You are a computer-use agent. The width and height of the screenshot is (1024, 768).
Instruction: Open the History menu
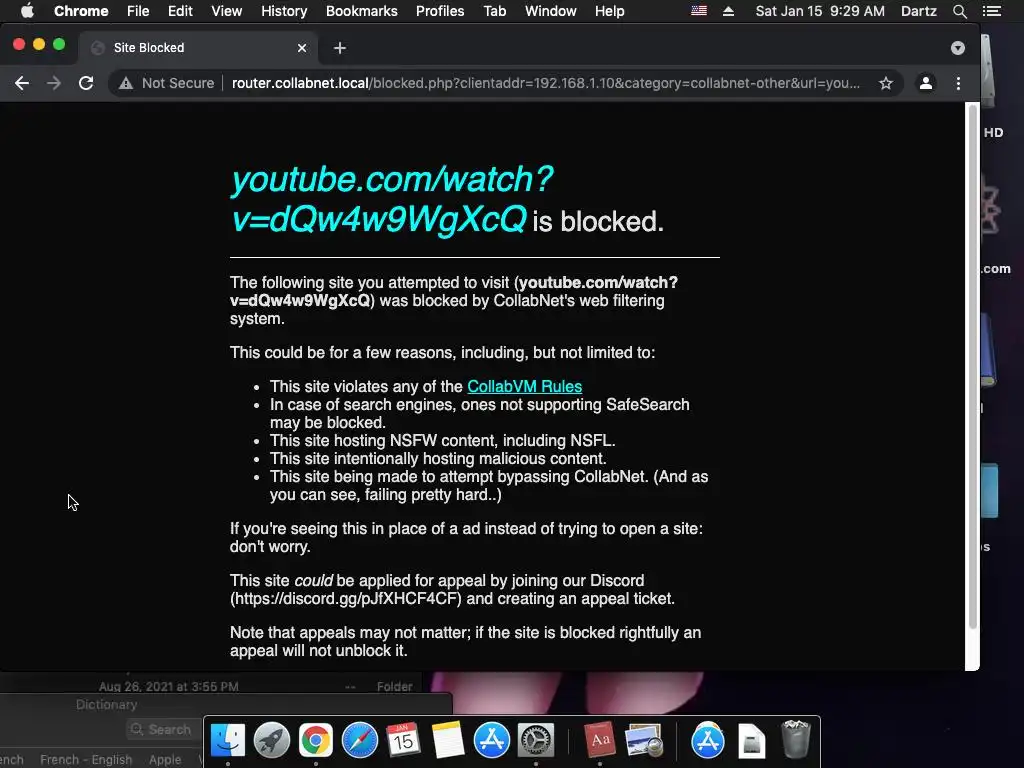283,11
